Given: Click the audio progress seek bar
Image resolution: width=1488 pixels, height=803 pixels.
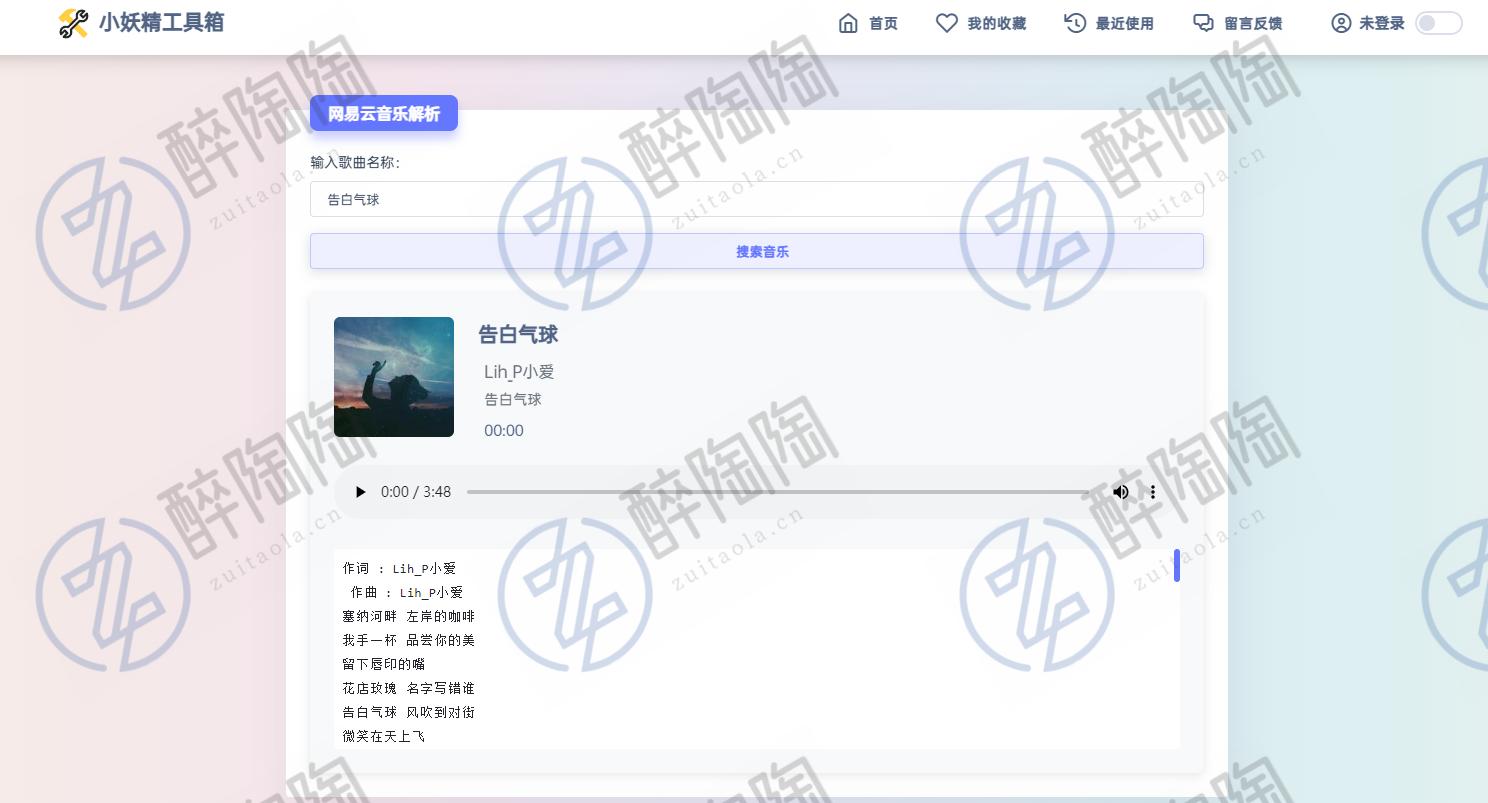Looking at the screenshot, I should tap(780, 492).
